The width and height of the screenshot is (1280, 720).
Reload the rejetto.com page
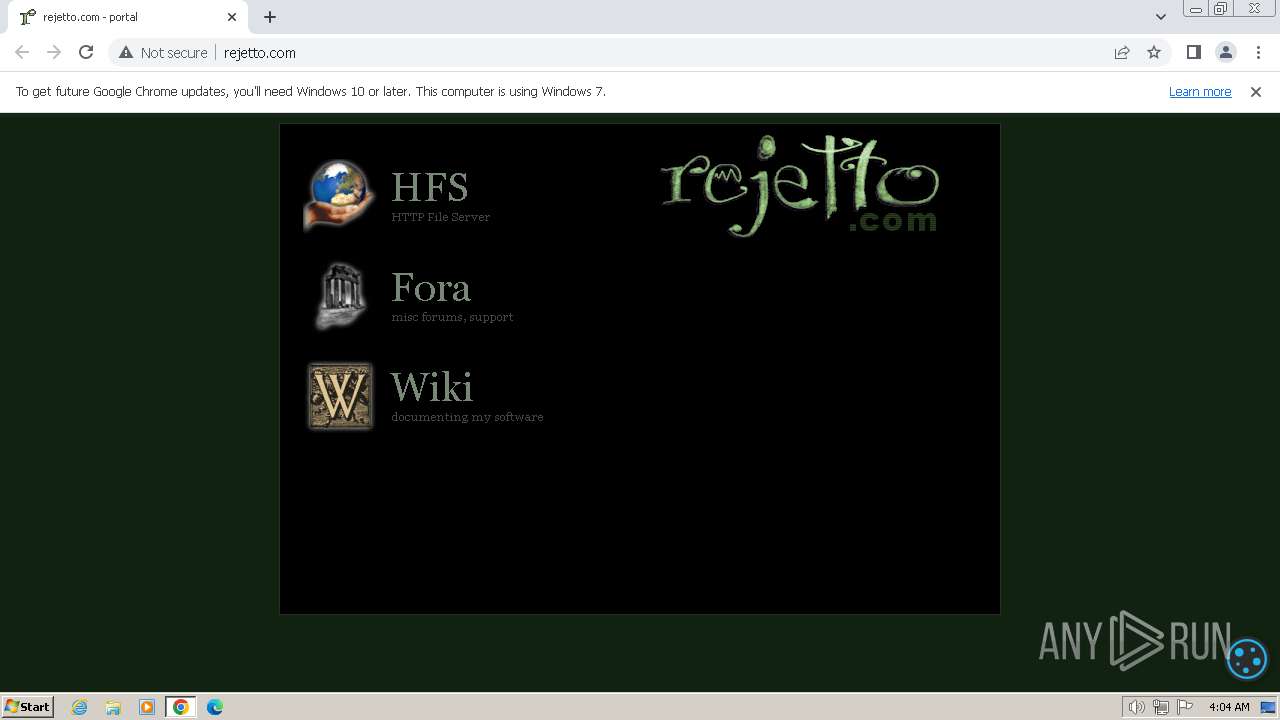(x=86, y=52)
